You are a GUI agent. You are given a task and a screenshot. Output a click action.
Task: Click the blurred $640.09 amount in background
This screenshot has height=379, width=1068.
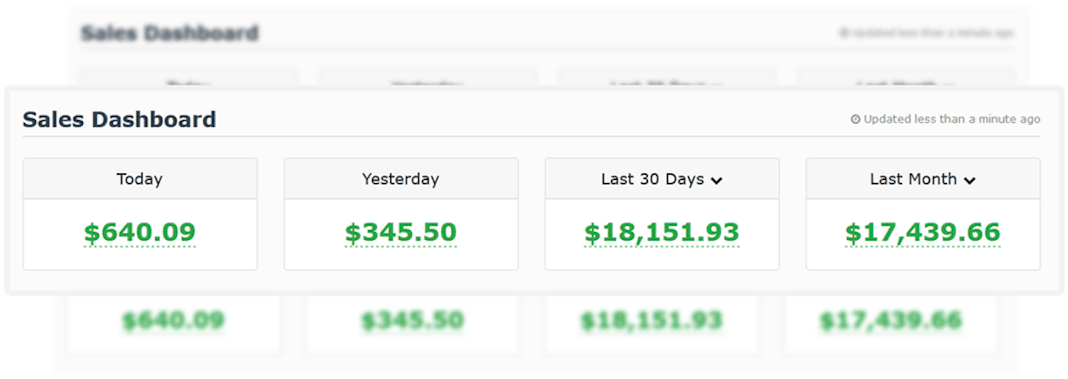click(172, 320)
